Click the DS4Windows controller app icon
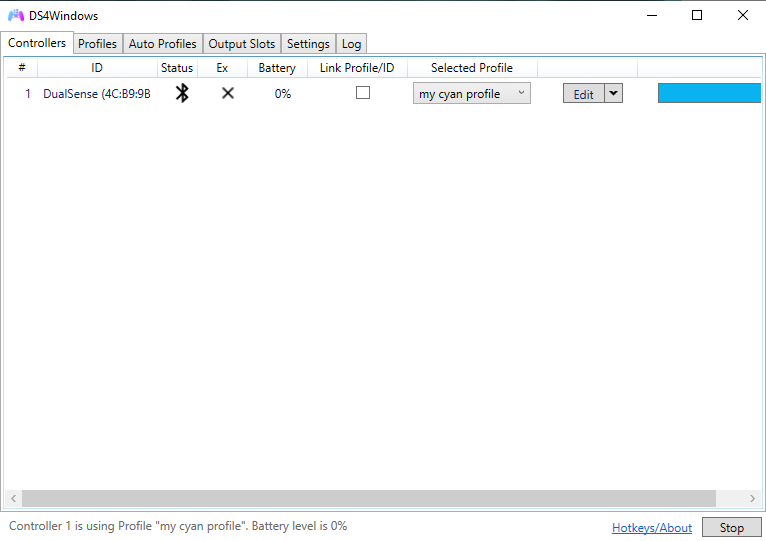This screenshot has width=766, height=541. tap(16, 16)
